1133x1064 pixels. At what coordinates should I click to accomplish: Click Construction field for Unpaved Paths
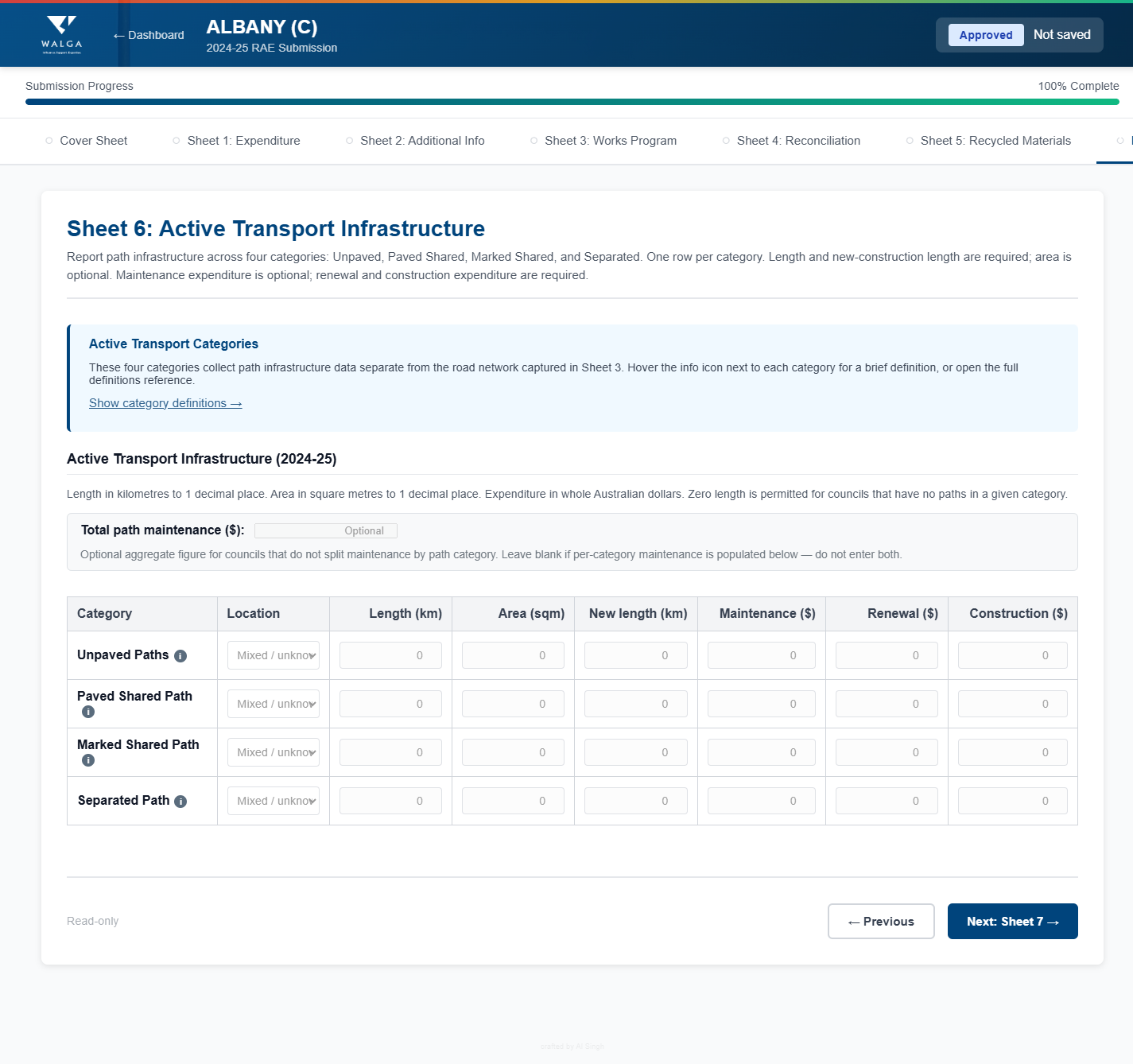tap(1013, 655)
